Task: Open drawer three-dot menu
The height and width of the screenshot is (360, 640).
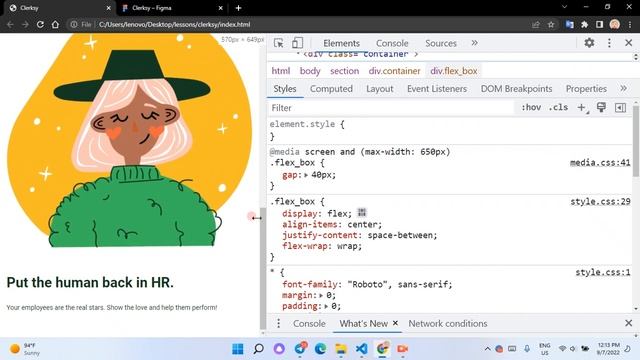Action: tap(278, 324)
